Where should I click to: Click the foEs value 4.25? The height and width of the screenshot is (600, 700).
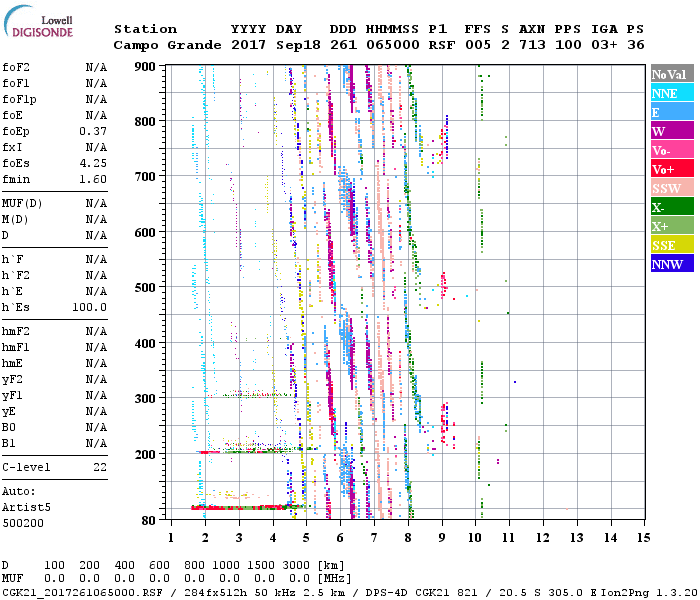93,163
